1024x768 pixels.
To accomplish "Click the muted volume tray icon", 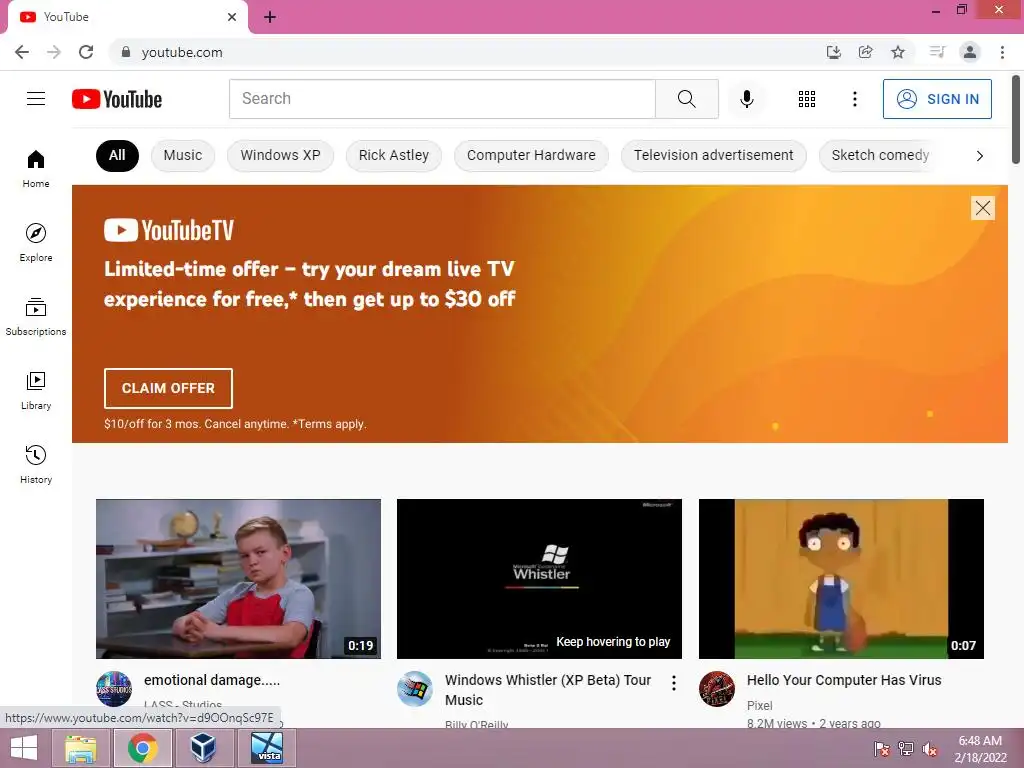I will [x=929, y=750].
